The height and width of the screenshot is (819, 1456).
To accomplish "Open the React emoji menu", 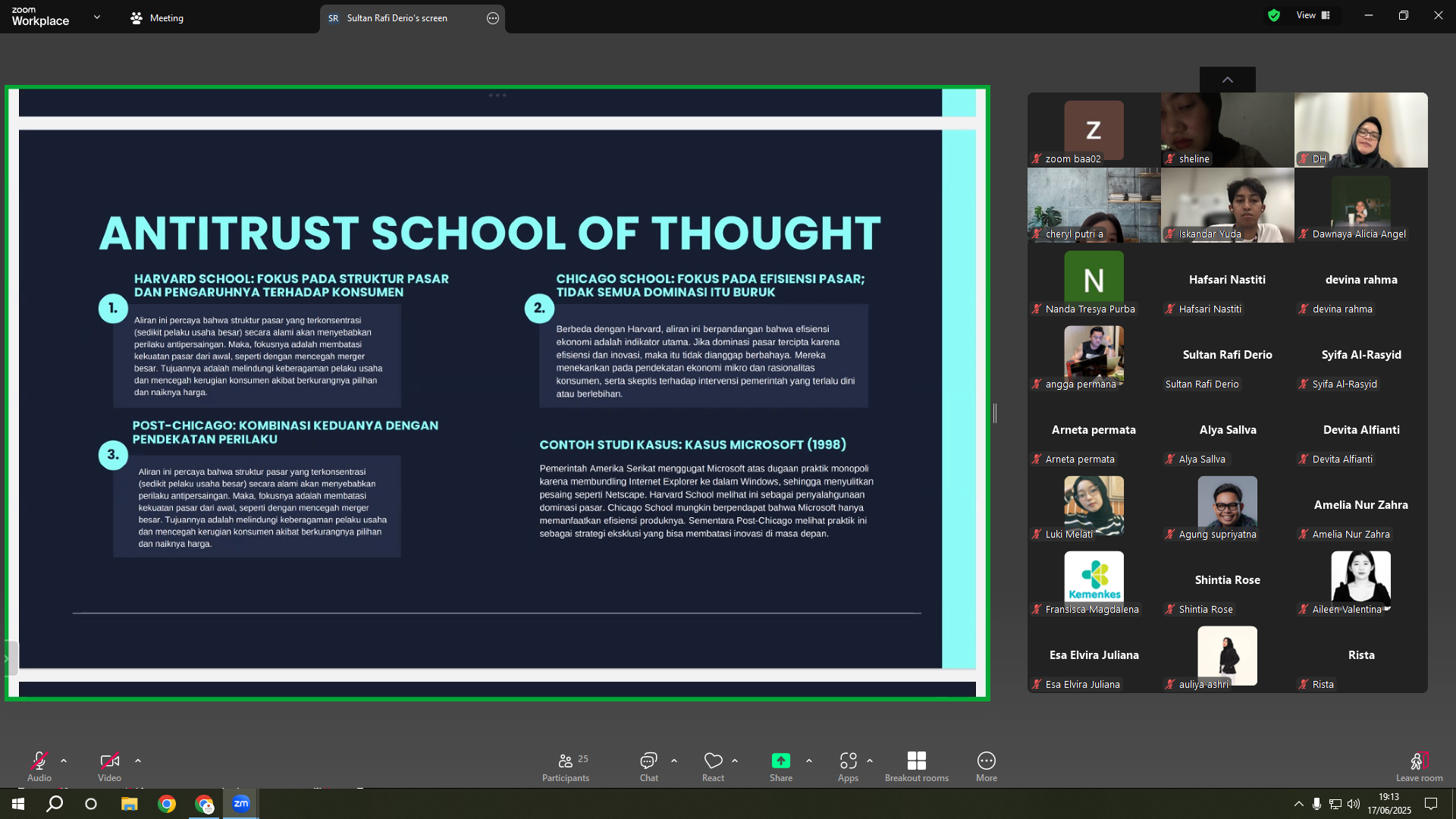I will (713, 766).
